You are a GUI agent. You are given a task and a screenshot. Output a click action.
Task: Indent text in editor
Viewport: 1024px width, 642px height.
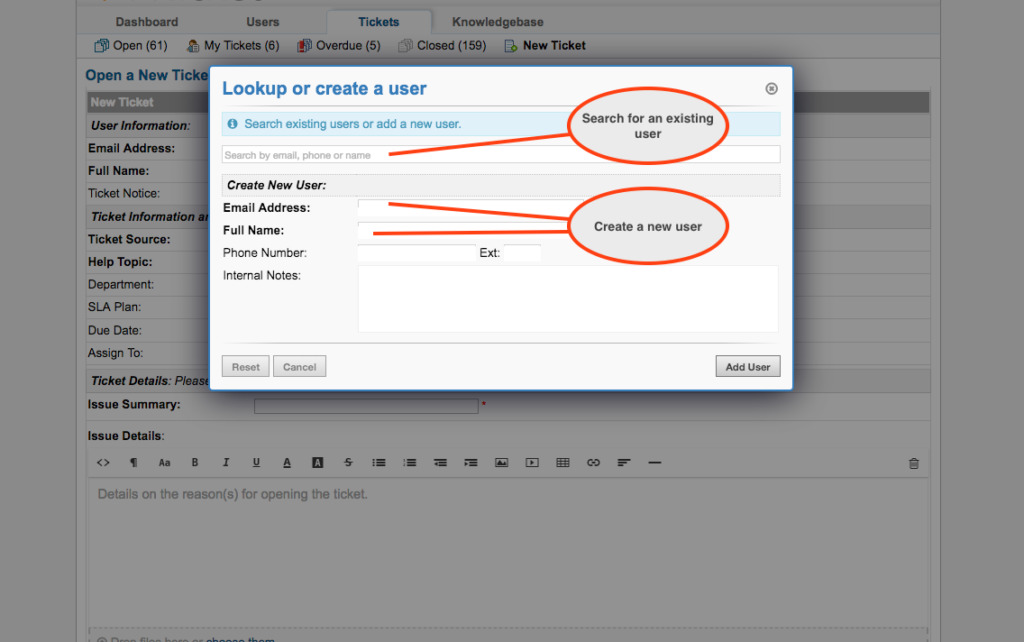(x=471, y=462)
